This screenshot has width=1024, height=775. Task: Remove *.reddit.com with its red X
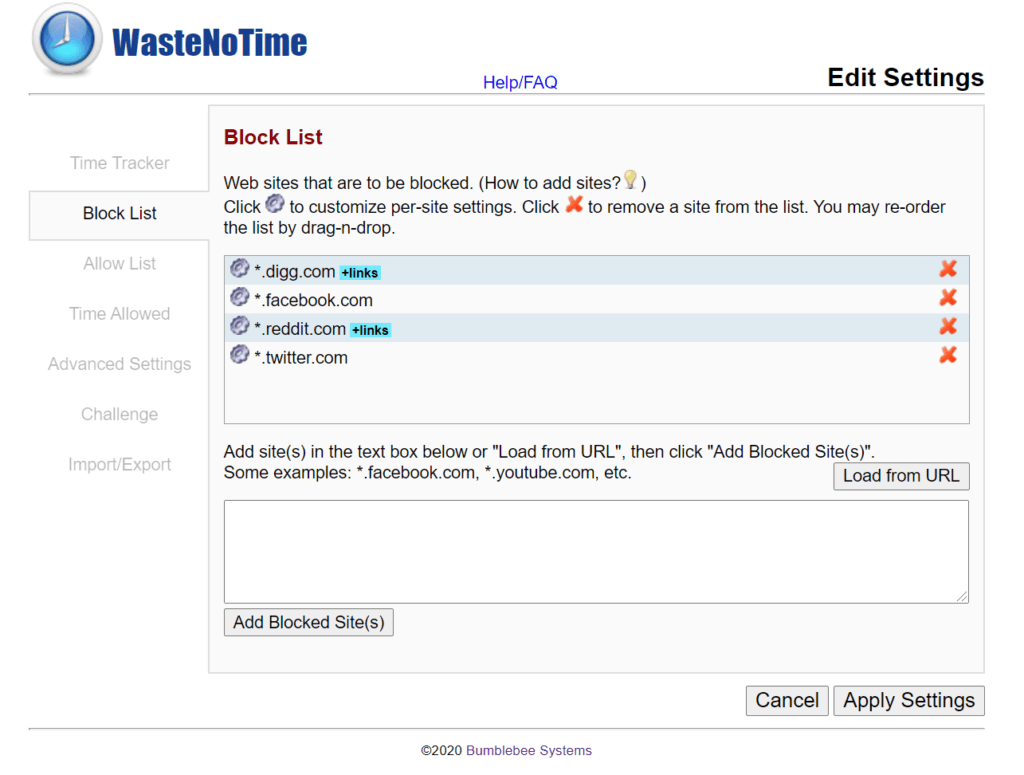pos(948,326)
